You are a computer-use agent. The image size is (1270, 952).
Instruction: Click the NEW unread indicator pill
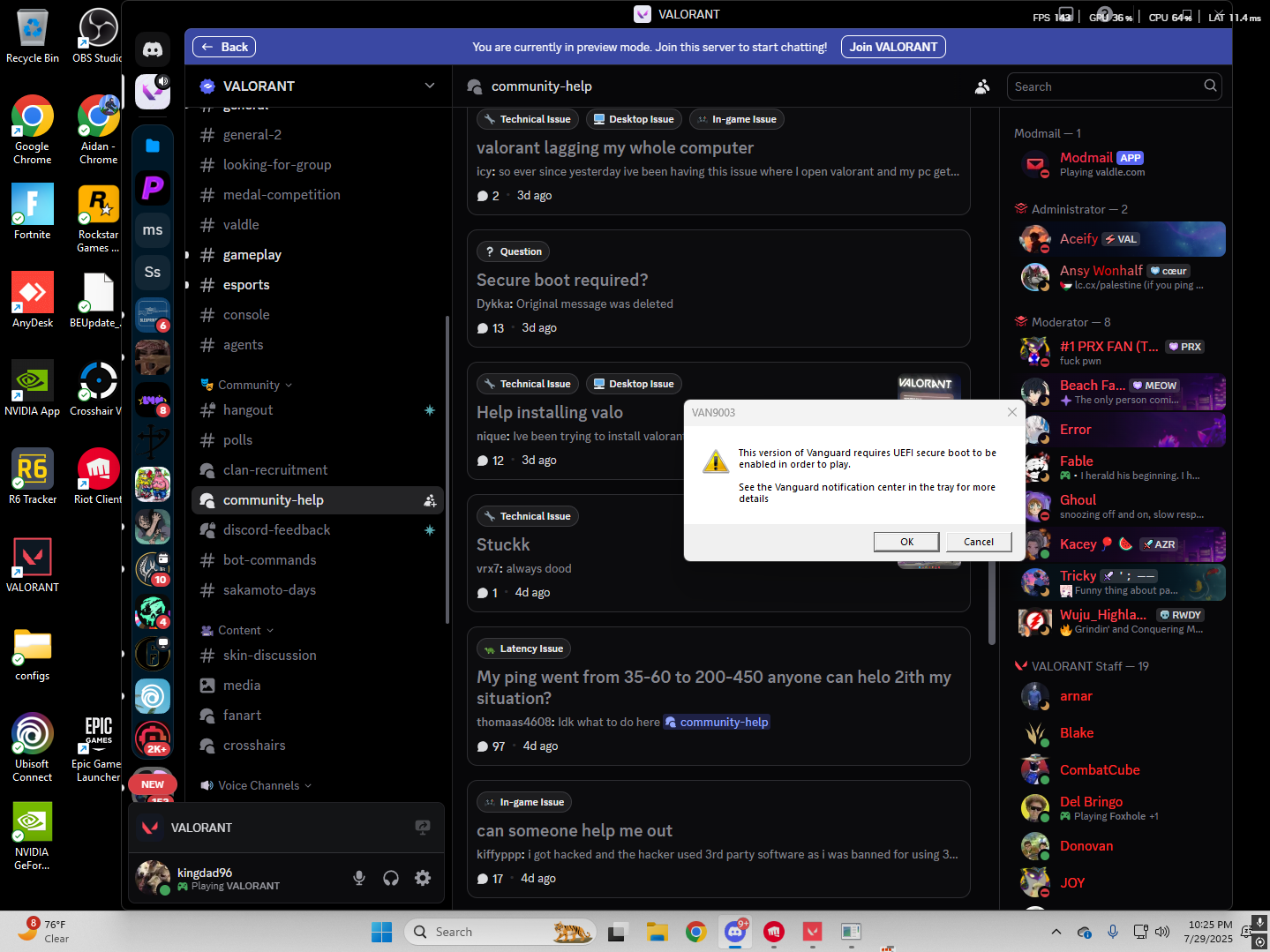coord(153,784)
